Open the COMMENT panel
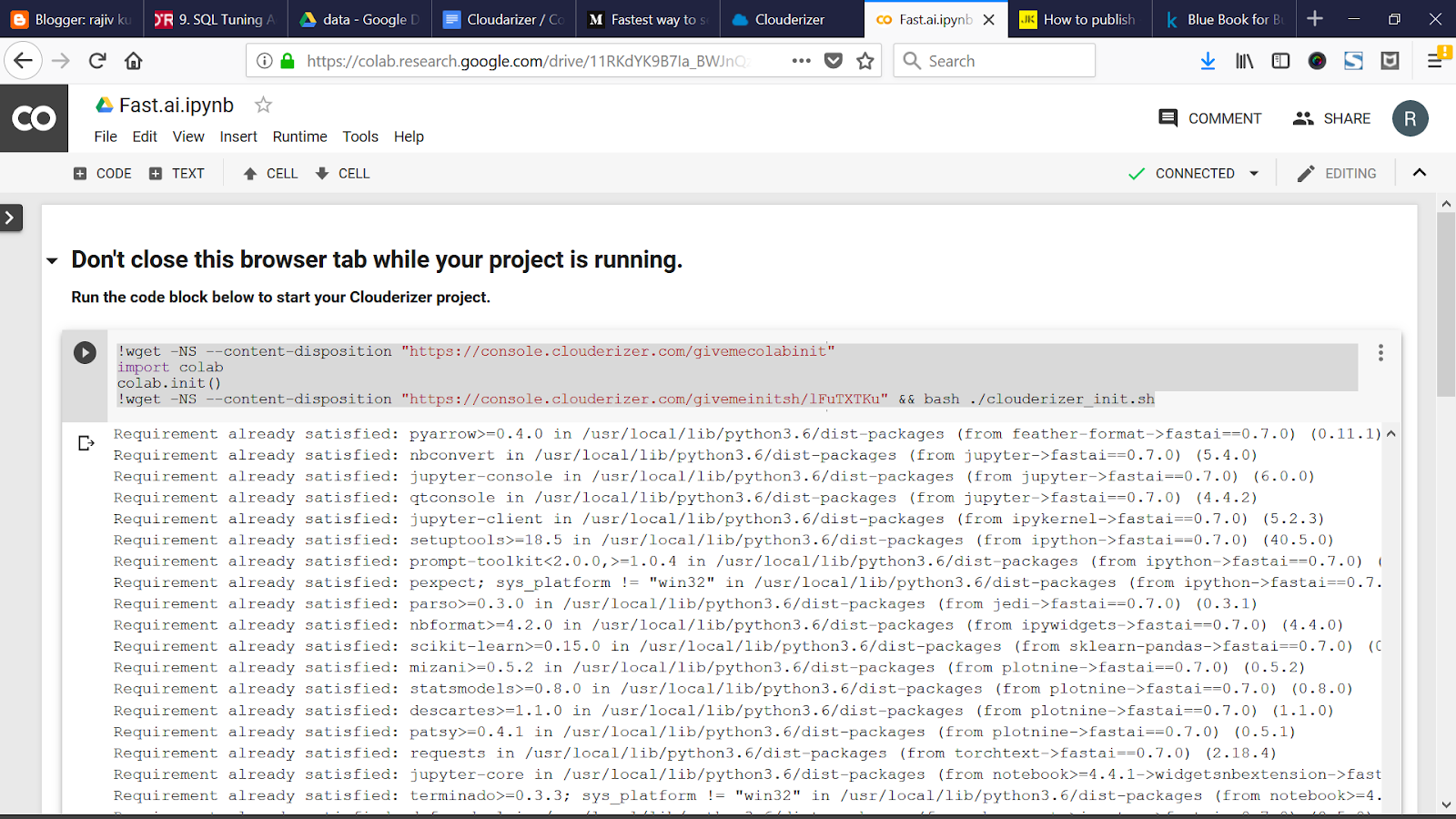Viewport: 1456px width, 819px height. [x=1209, y=118]
